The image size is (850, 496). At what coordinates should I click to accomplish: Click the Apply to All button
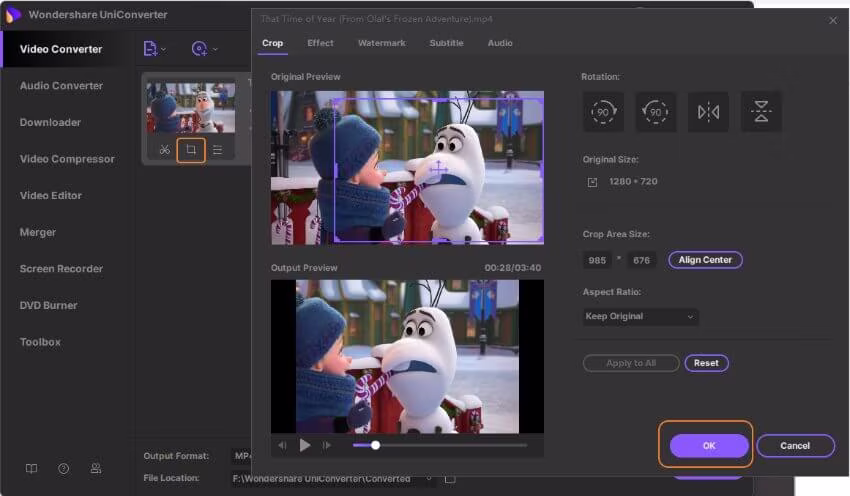(x=631, y=363)
